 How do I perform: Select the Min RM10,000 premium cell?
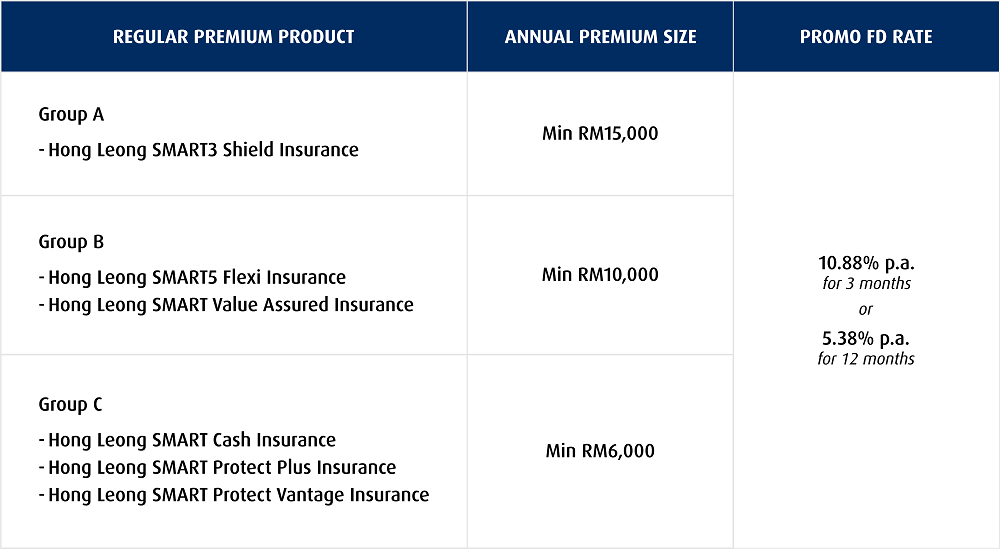[x=600, y=275]
